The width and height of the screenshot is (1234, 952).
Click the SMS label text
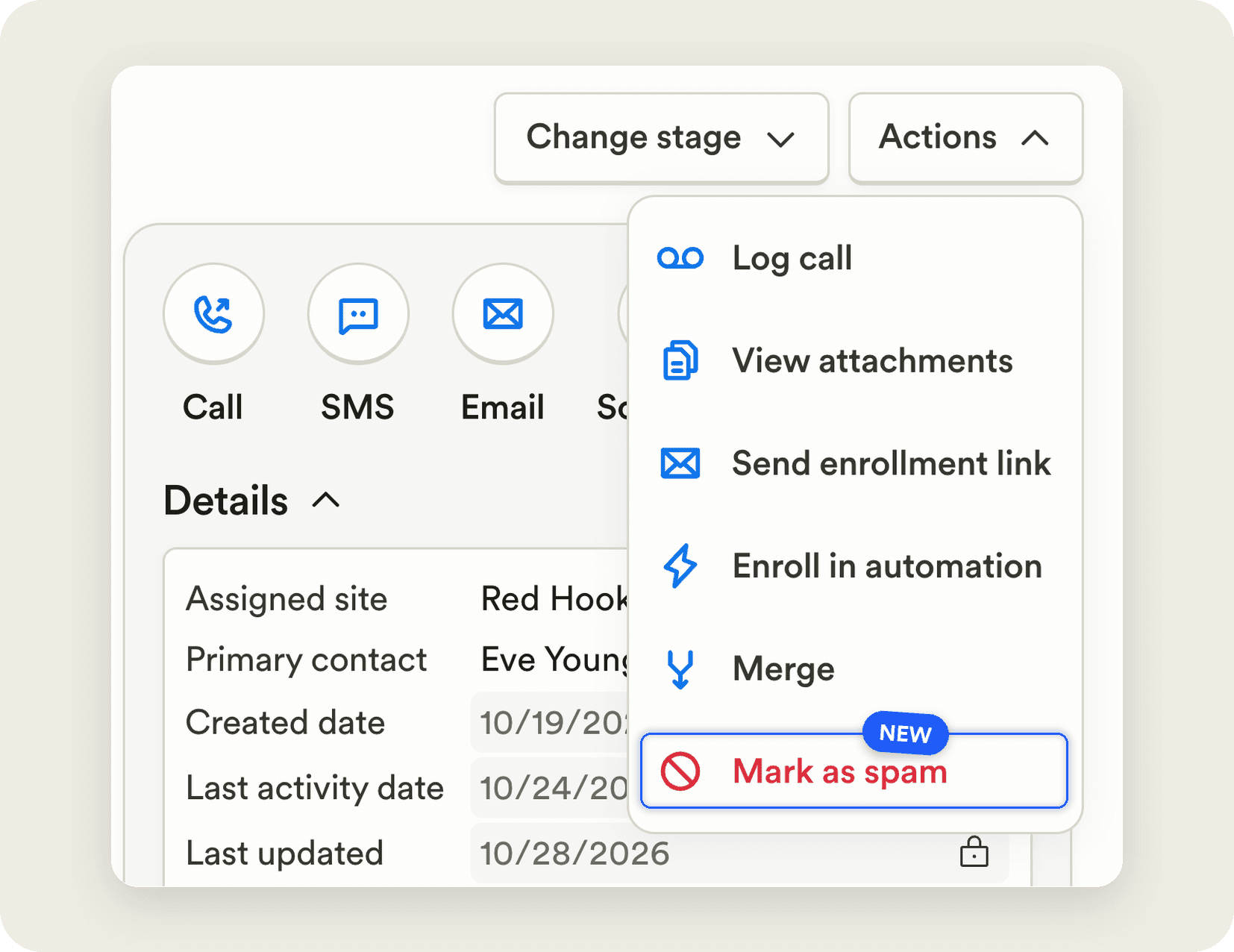(x=357, y=407)
